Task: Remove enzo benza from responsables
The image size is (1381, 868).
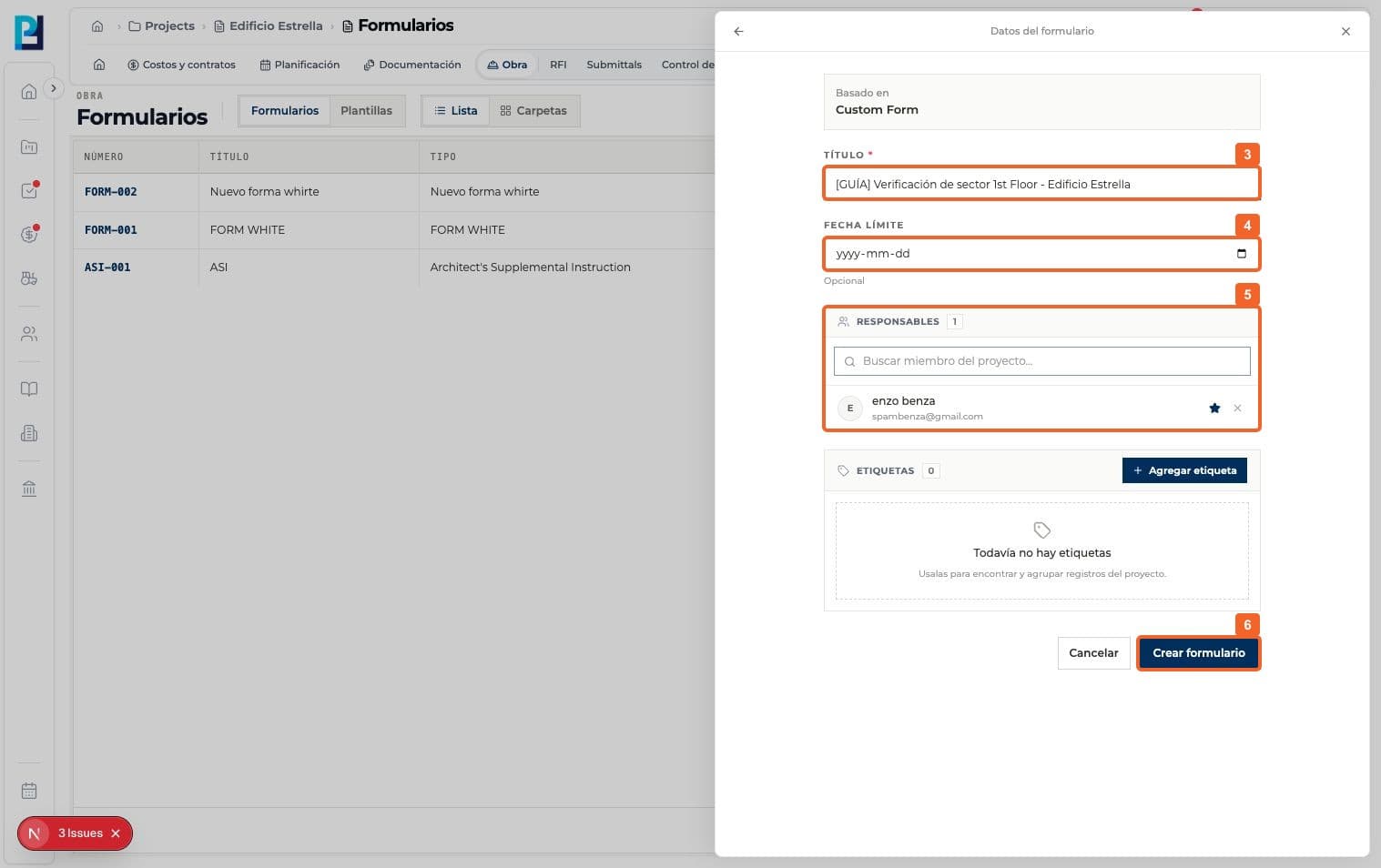Action: (x=1237, y=409)
